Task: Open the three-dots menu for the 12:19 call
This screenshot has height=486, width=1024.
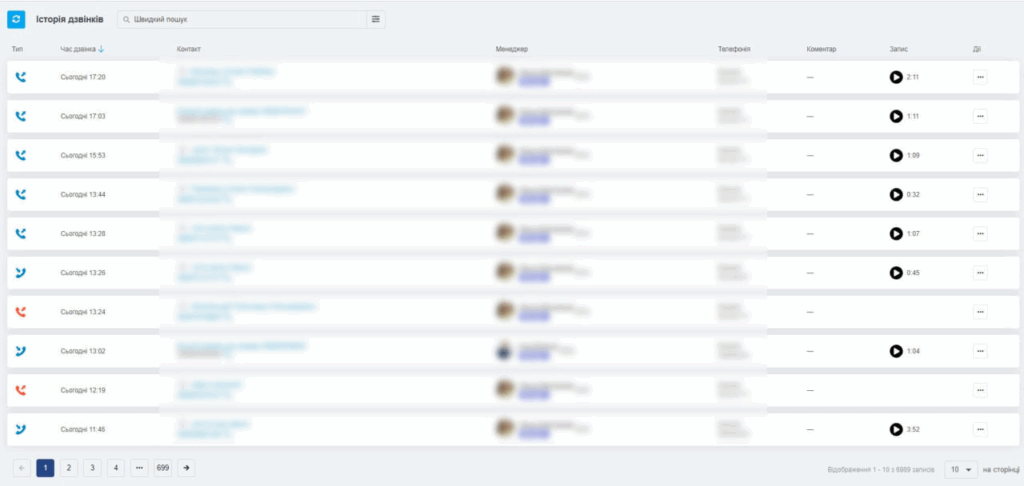Action: click(979, 390)
